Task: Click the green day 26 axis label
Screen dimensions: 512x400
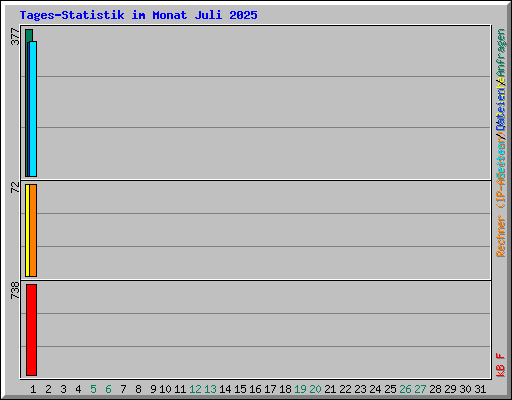Action: click(x=405, y=389)
